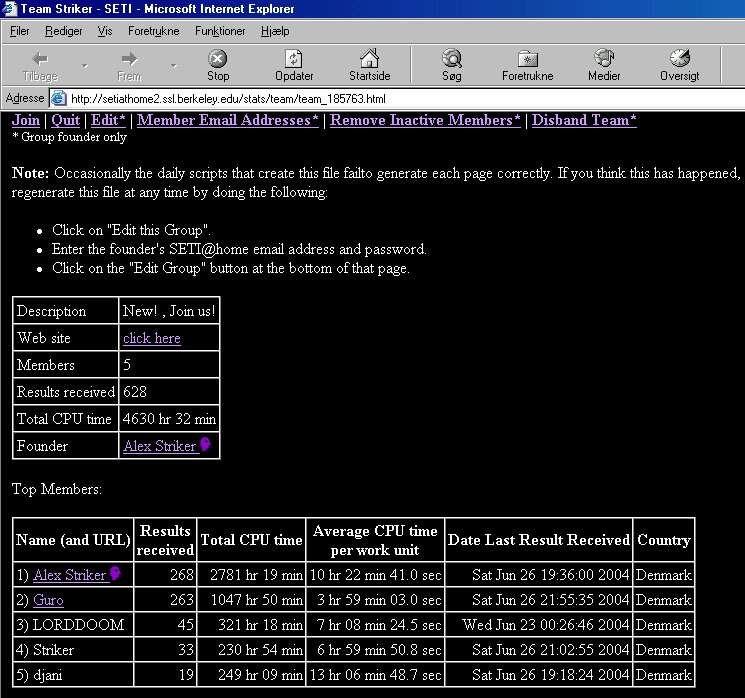Open the Funktioner menu
The image size is (745, 698).
click(x=220, y=31)
